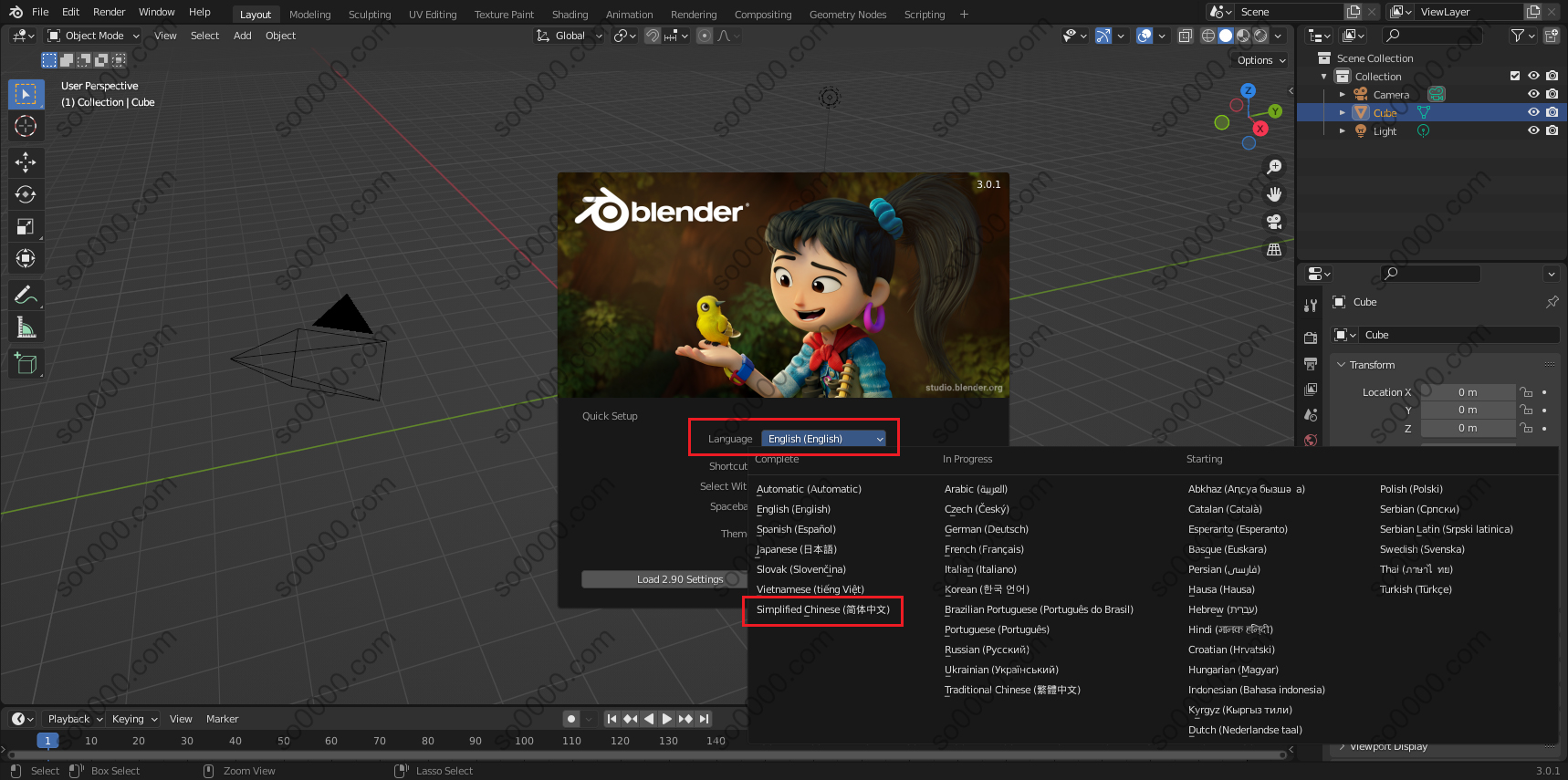Choose the Move tool
The width and height of the screenshot is (1568, 780).
[26, 162]
